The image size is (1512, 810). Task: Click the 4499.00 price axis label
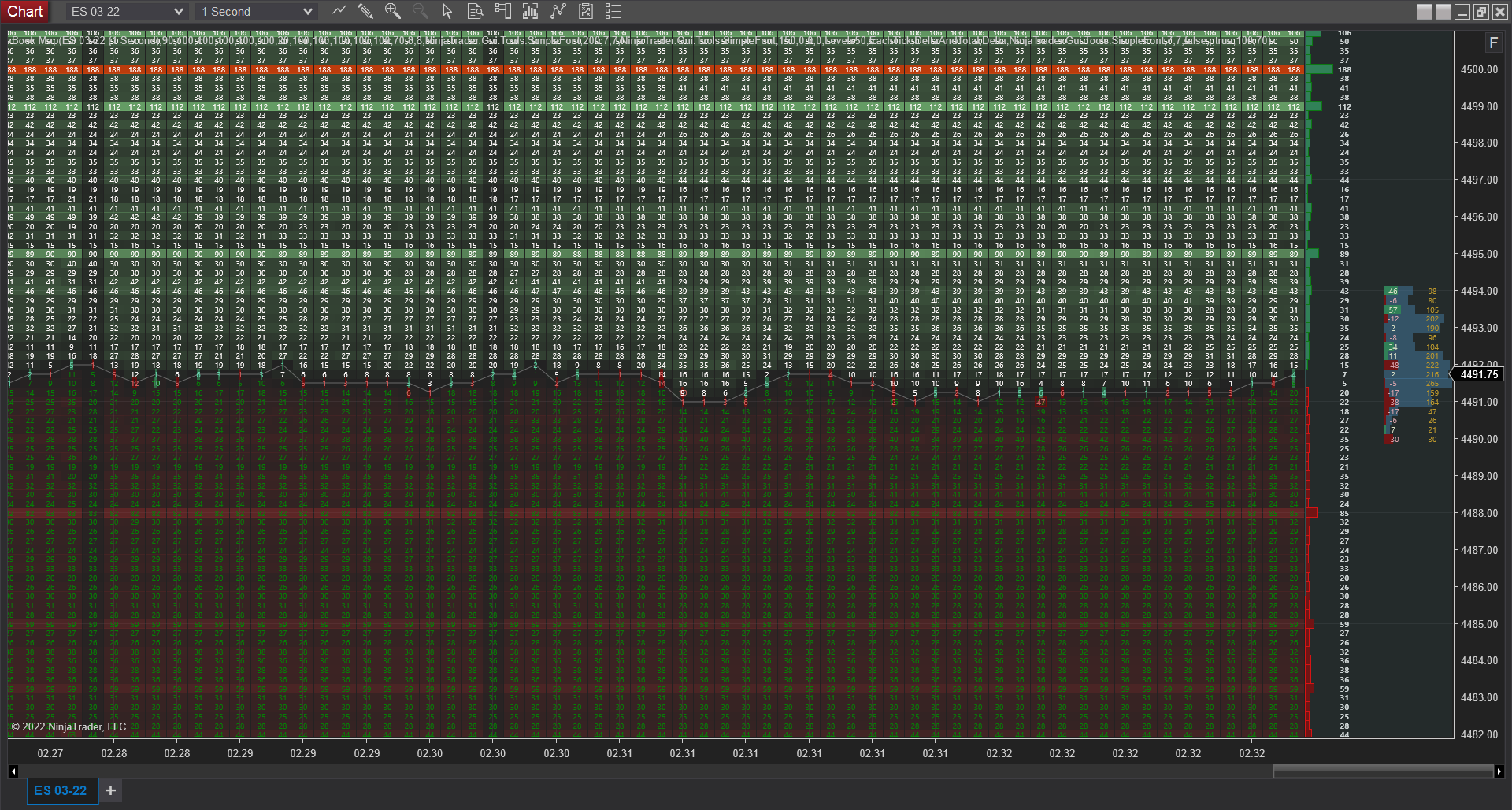click(x=1479, y=106)
